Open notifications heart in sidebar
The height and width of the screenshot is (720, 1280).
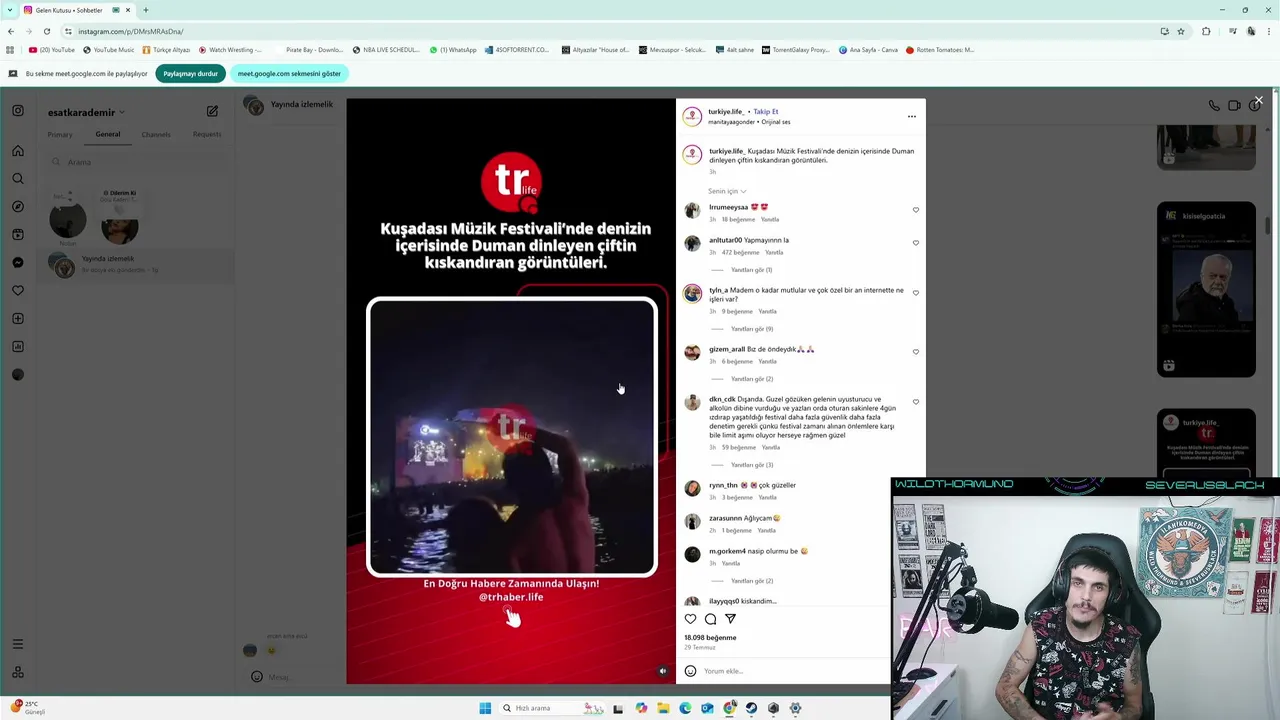pyautogui.click(x=18, y=291)
